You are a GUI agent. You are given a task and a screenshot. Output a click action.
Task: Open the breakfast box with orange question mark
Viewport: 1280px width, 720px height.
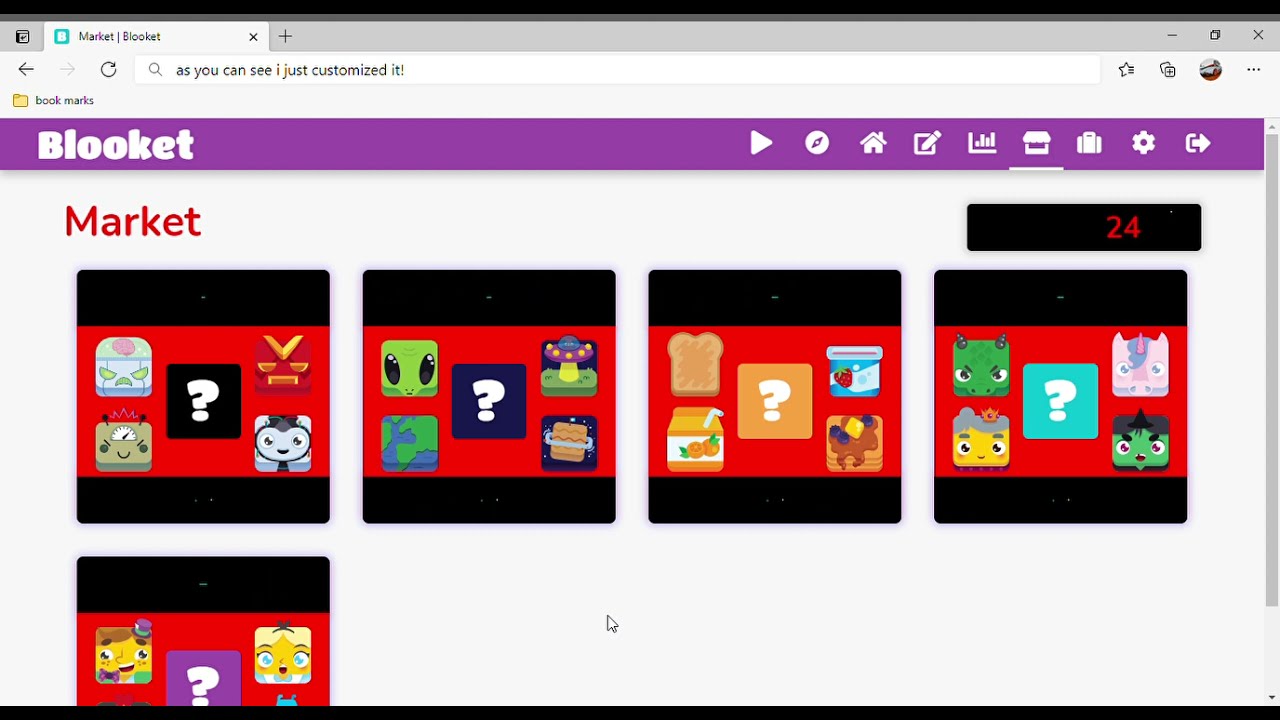click(x=775, y=396)
